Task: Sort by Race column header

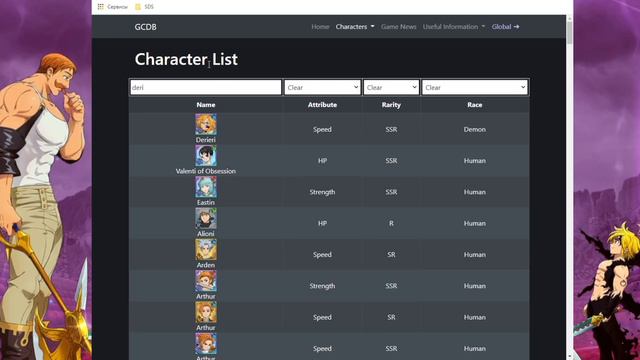Action: (x=475, y=105)
